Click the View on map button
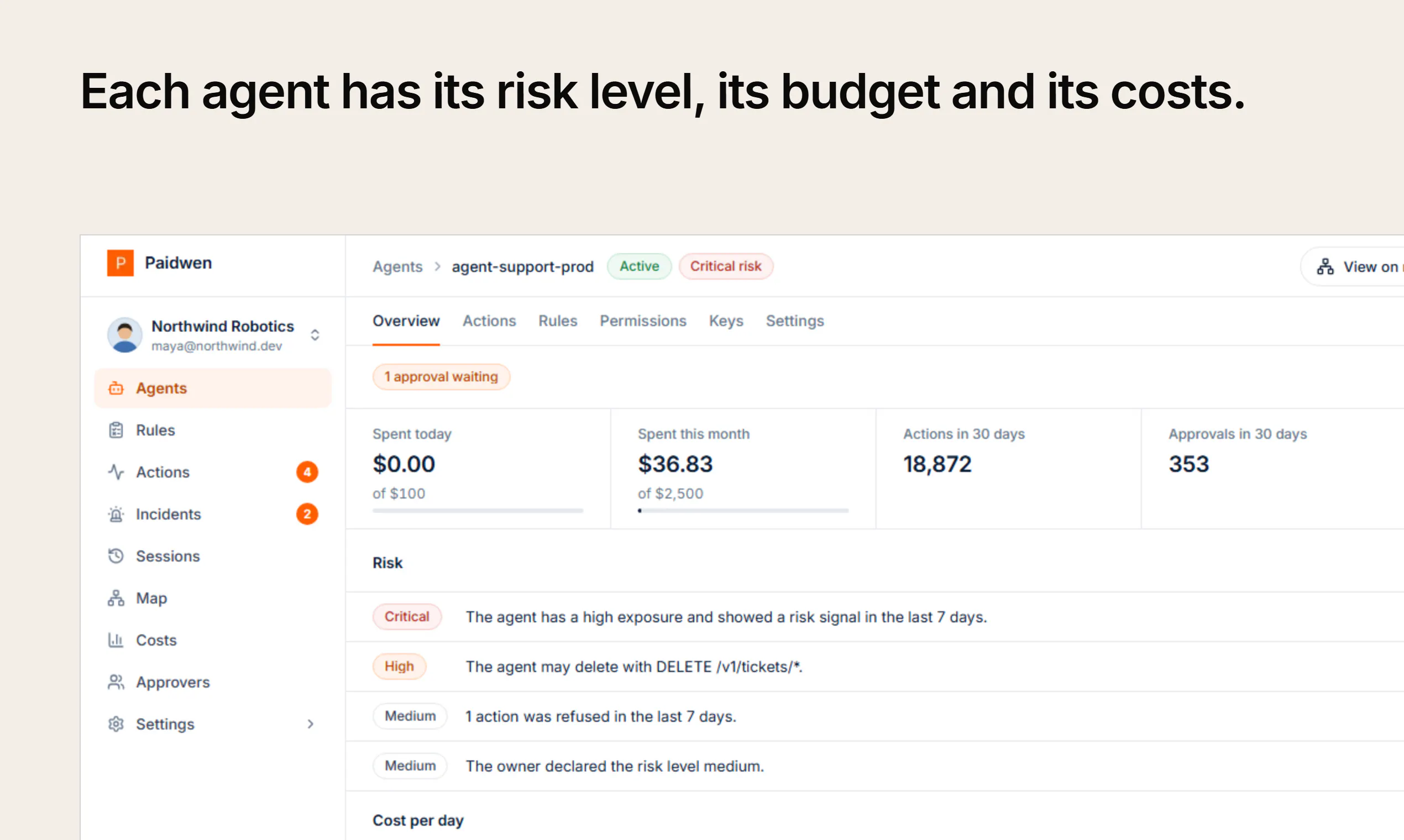This screenshot has height=840, width=1404. click(x=1353, y=266)
